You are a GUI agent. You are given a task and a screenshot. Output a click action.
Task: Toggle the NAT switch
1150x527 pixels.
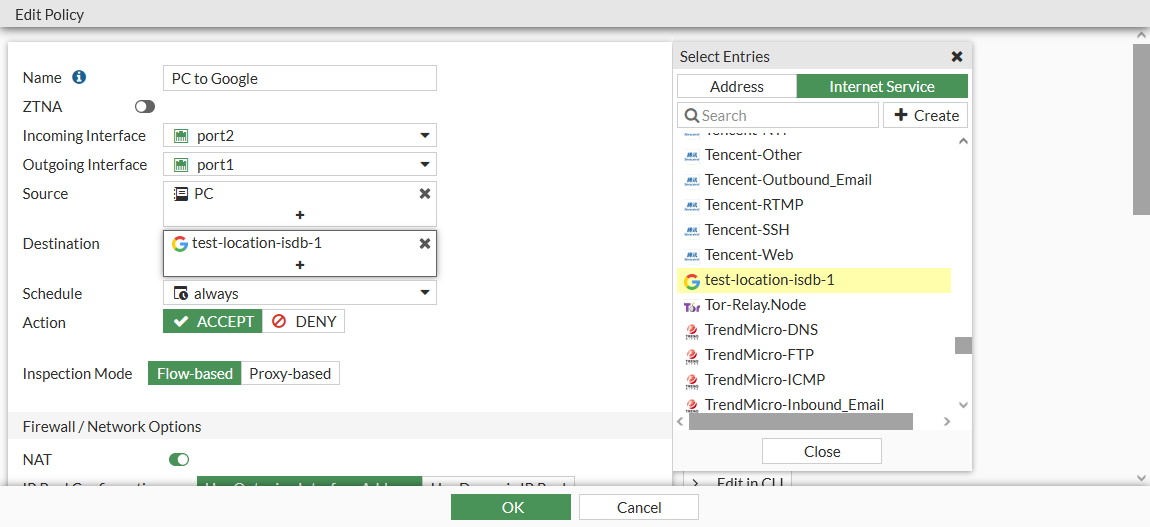(x=179, y=460)
